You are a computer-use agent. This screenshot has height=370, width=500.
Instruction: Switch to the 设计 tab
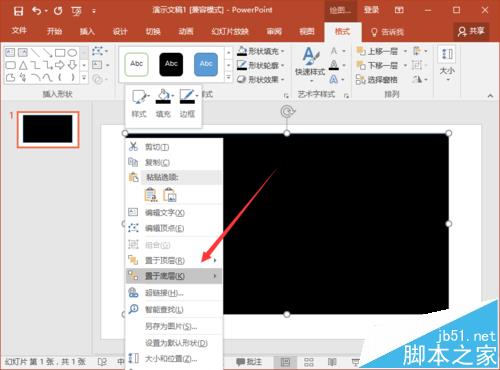pos(120,31)
